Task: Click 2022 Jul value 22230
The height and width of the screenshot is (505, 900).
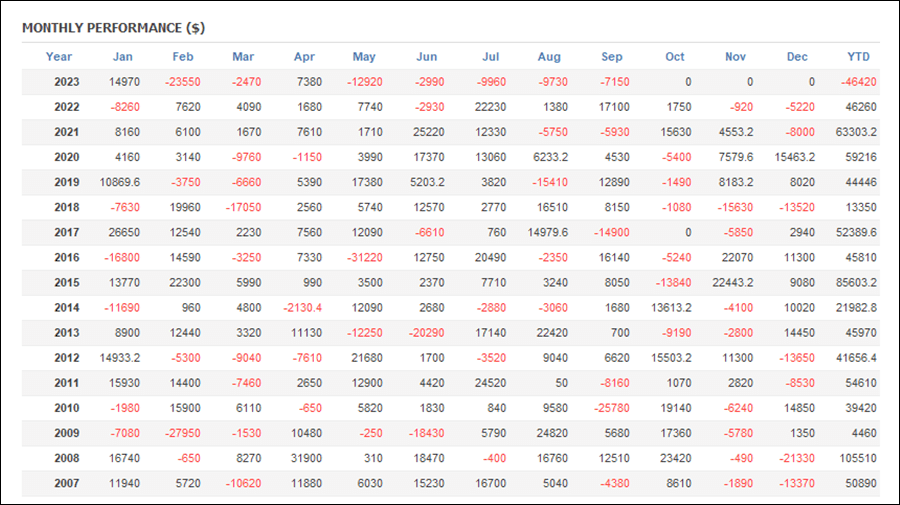Action: [490, 107]
